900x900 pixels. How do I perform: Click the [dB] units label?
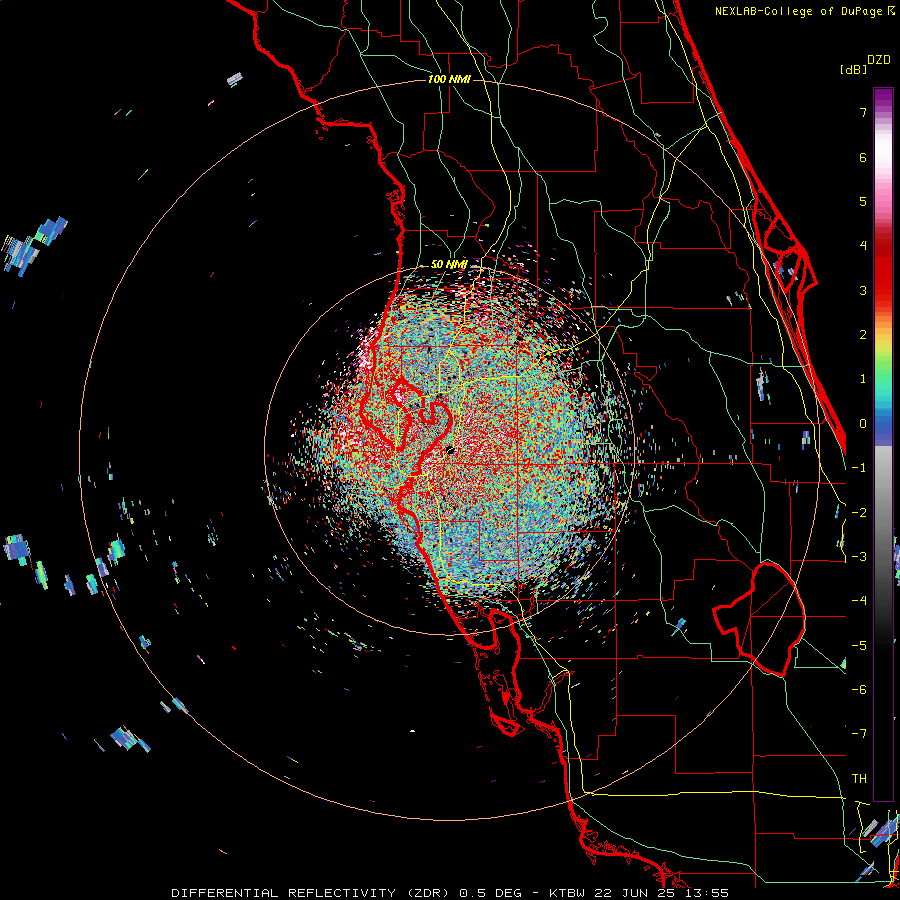tap(853, 69)
